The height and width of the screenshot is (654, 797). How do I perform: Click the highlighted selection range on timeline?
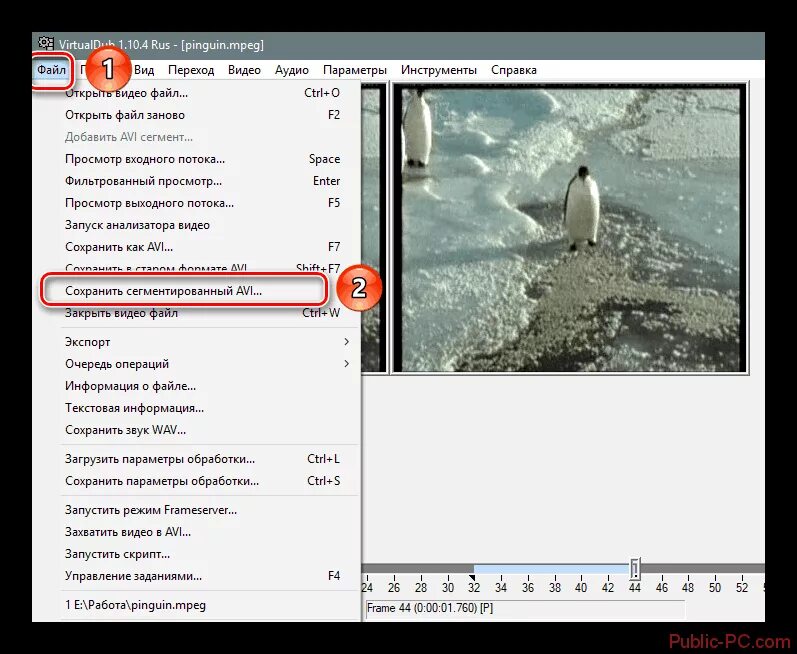click(x=551, y=569)
